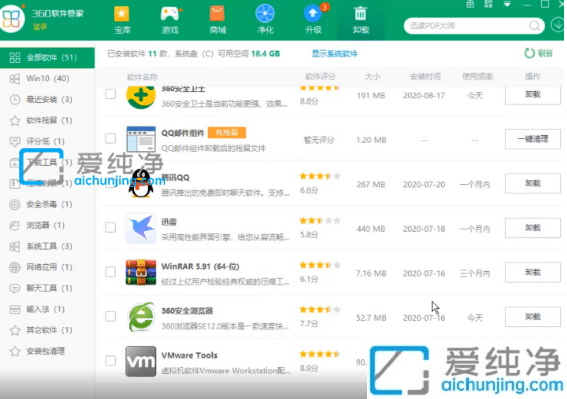Click 一键清理 for QQ邮件组件
The image size is (567, 399).
coord(533,139)
